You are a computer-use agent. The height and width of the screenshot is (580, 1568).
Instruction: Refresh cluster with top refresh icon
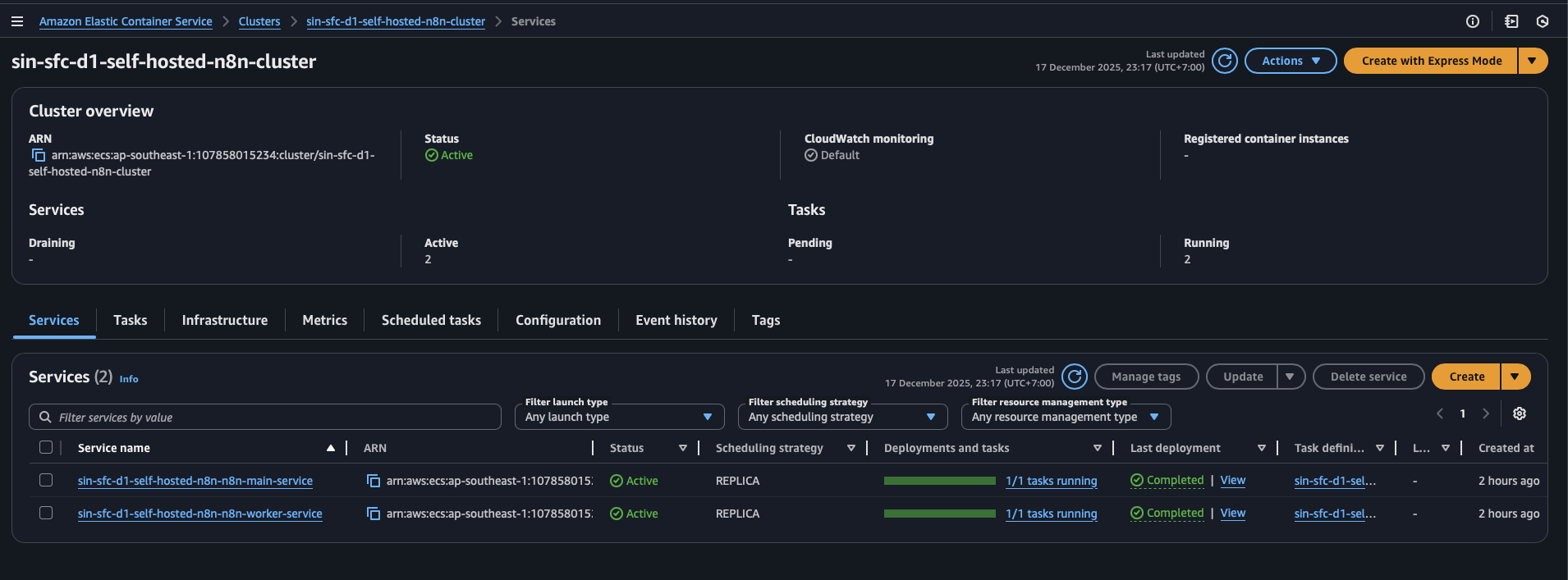tap(1225, 61)
